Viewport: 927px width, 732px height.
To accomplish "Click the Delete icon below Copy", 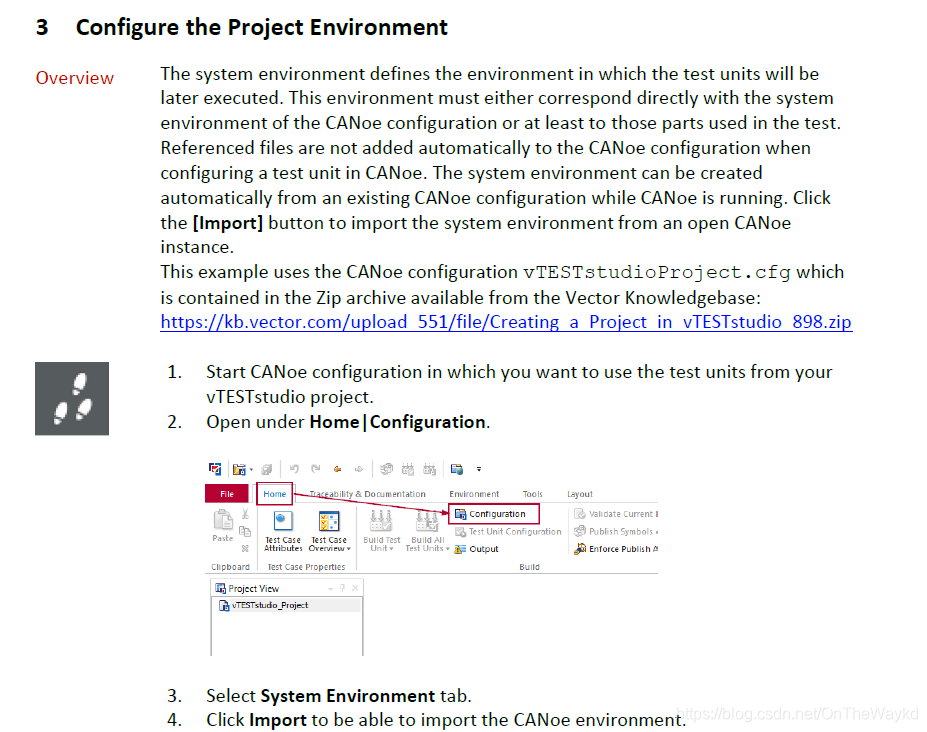I will click(x=245, y=548).
